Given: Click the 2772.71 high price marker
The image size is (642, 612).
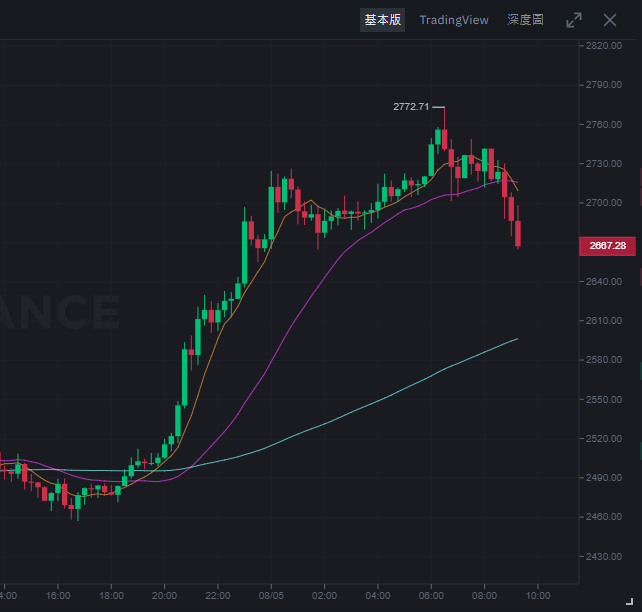Looking at the screenshot, I should click(x=411, y=107).
